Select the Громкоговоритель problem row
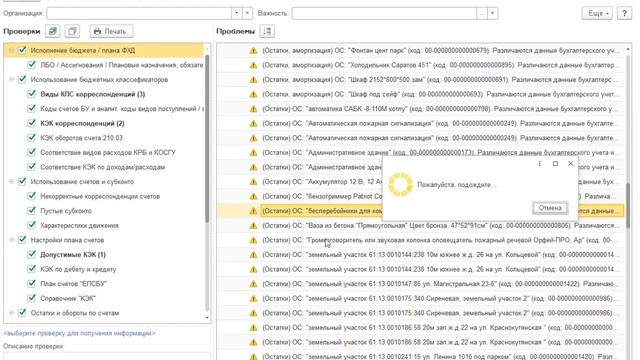The width and height of the screenshot is (640, 360). pos(420,240)
